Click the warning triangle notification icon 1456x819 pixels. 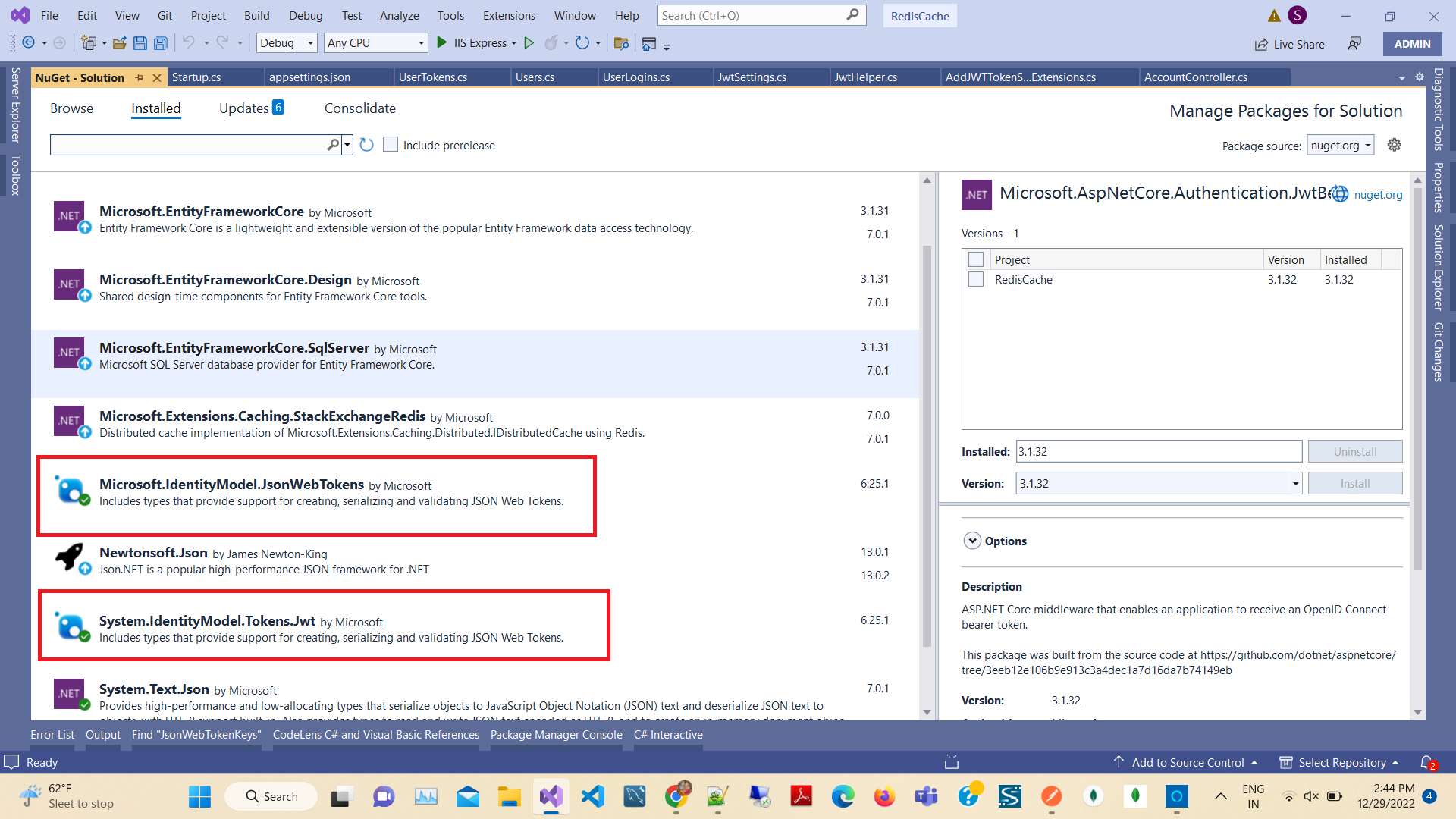(1274, 16)
